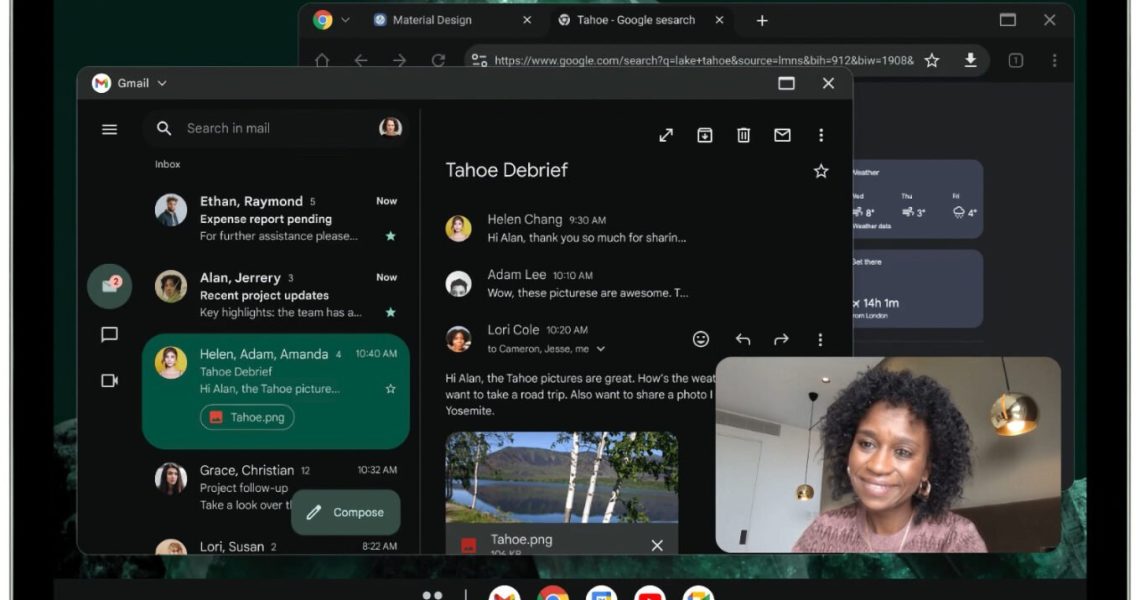Add emoji reaction to Lori Cole's message
Image resolution: width=1140 pixels, height=600 pixels.
[701, 339]
